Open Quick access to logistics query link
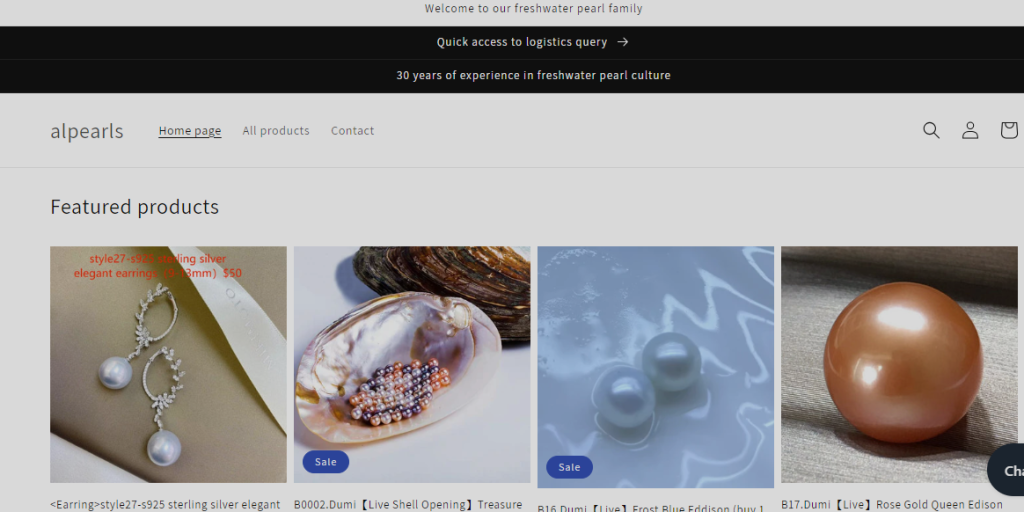The width and height of the screenshot is (1024, 512). 533,42
